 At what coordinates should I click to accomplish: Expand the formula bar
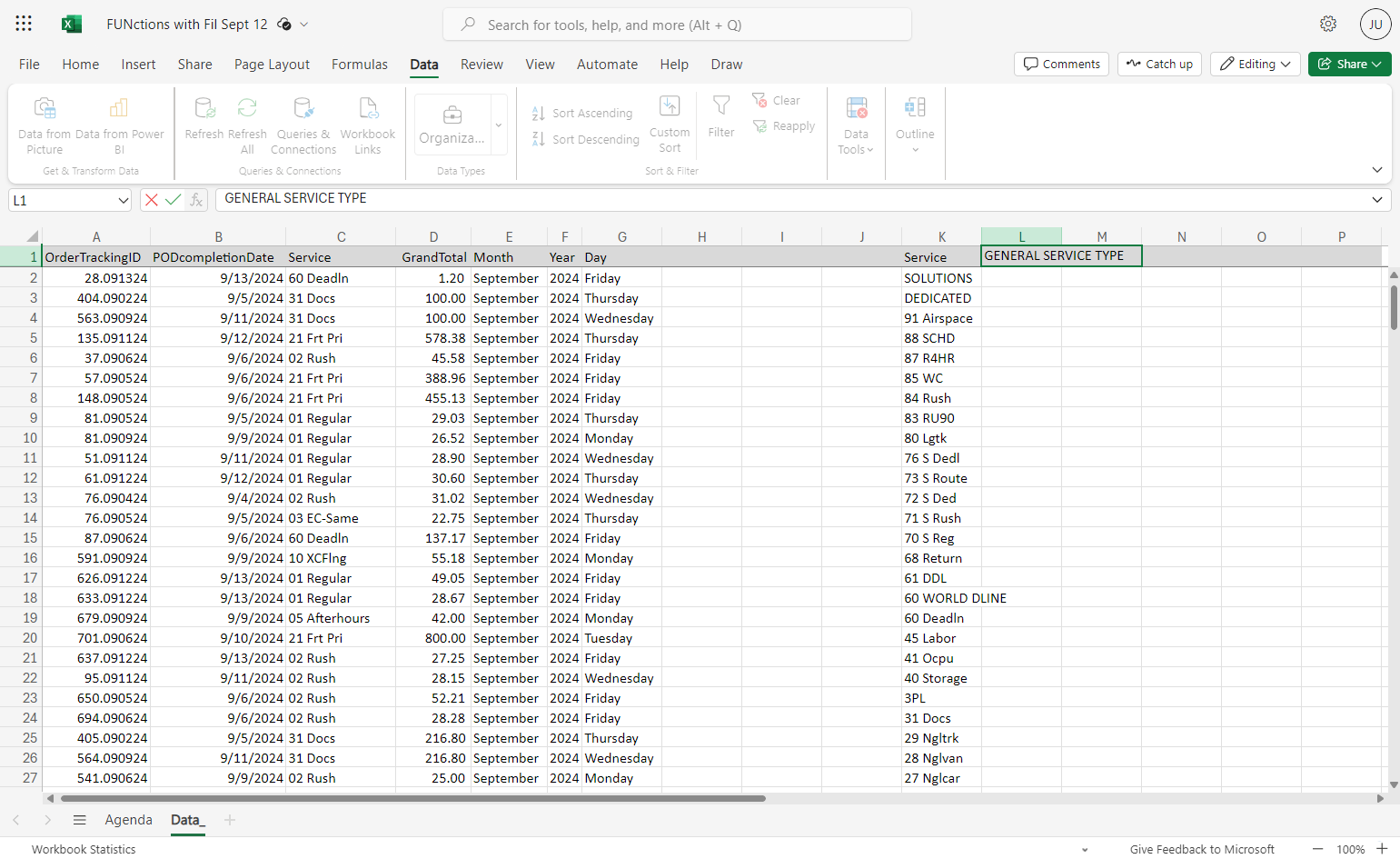pyautogui.click(x=1377, y=199)
